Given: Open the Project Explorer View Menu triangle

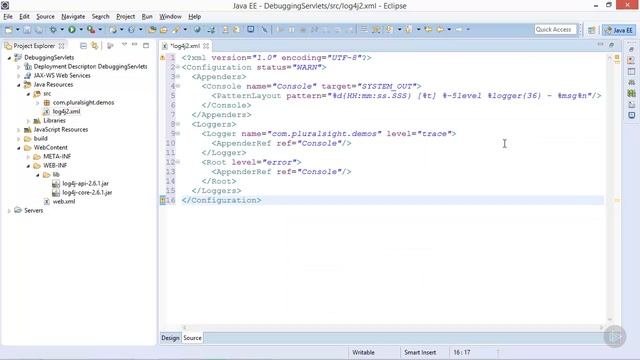Looking at the screenshot, I should 124,44.
